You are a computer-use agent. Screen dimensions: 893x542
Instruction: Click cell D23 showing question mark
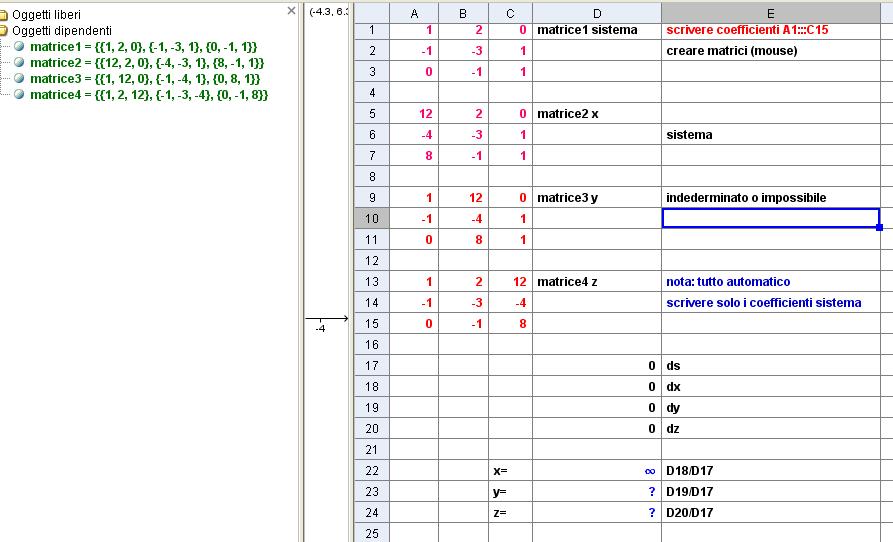[x=597, y=492]
